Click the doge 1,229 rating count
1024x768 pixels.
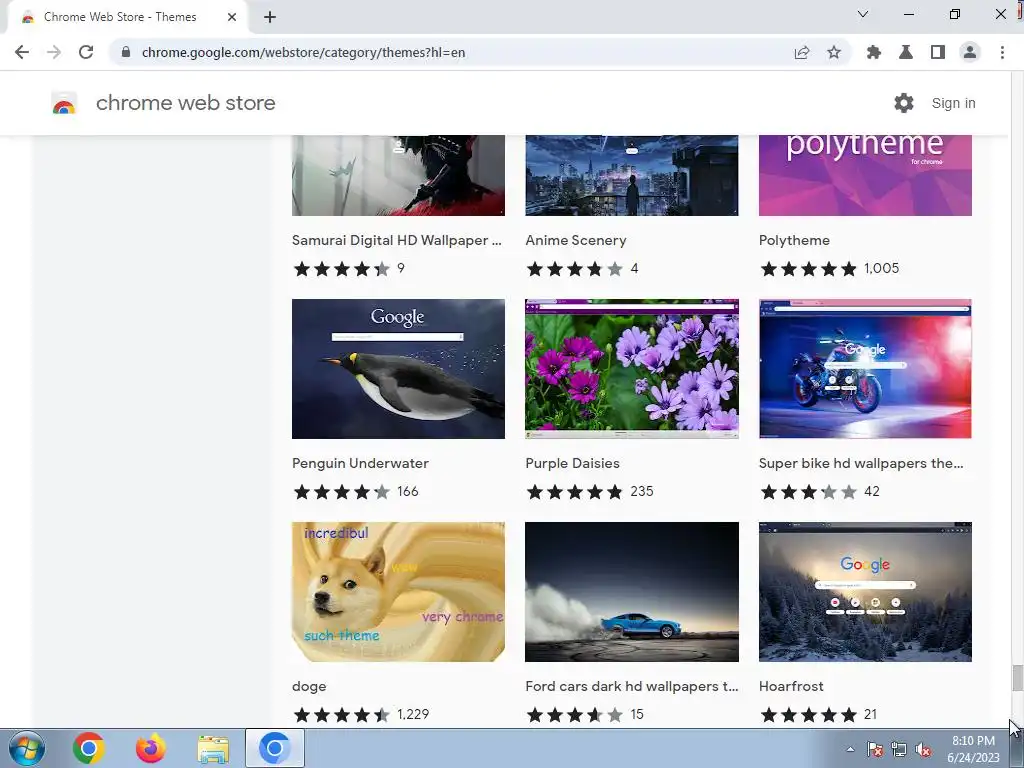click(x=413, y=714)
